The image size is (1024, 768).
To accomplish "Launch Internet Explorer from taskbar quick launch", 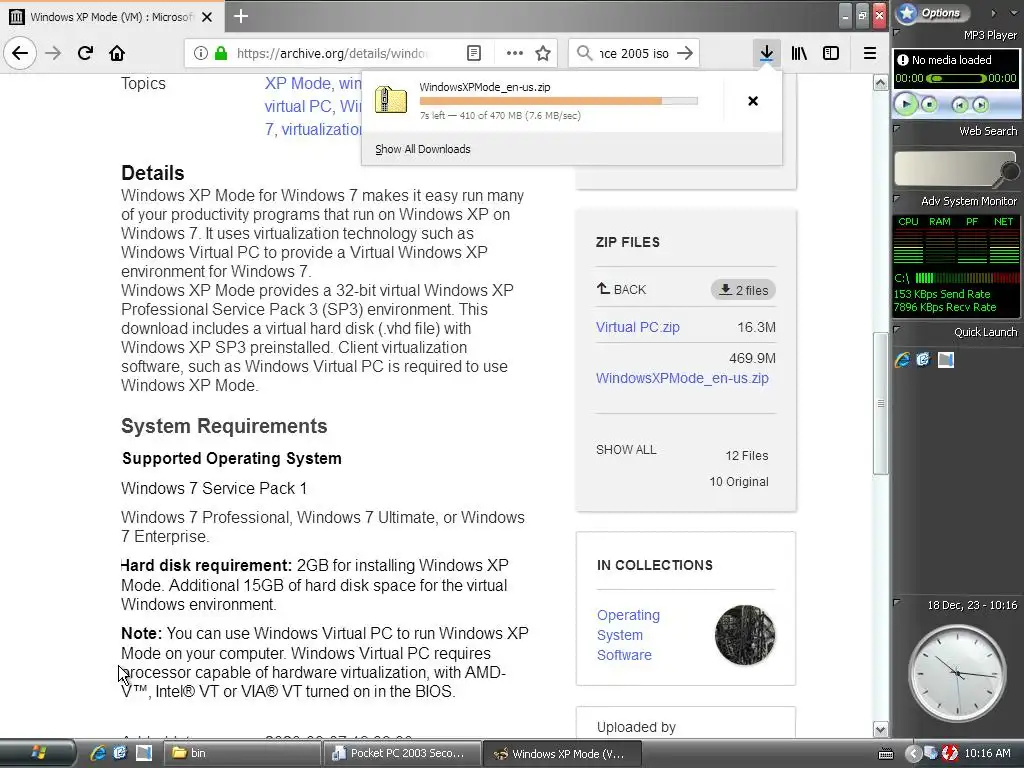I will [98, 753].
